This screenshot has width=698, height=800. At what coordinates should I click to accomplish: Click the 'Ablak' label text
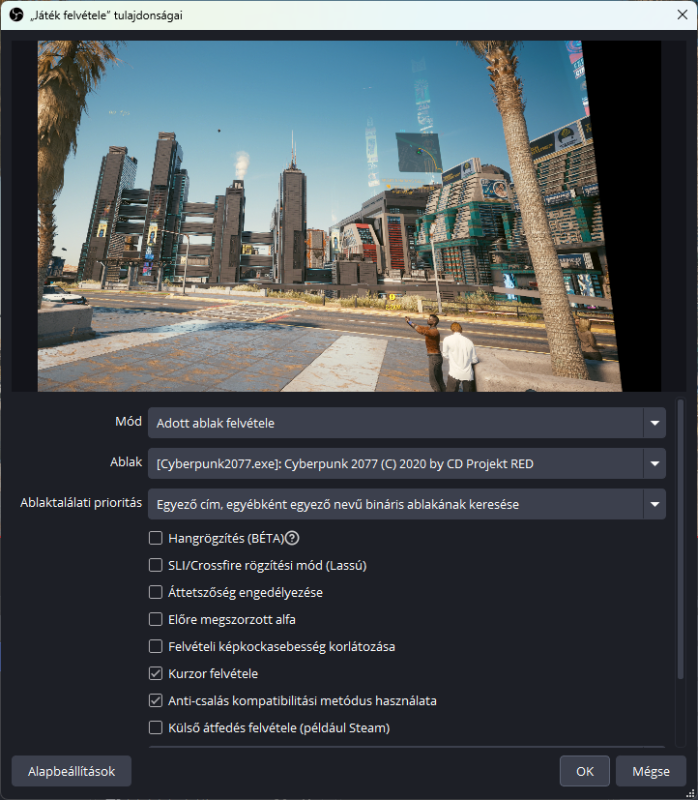tap(126, 462)
